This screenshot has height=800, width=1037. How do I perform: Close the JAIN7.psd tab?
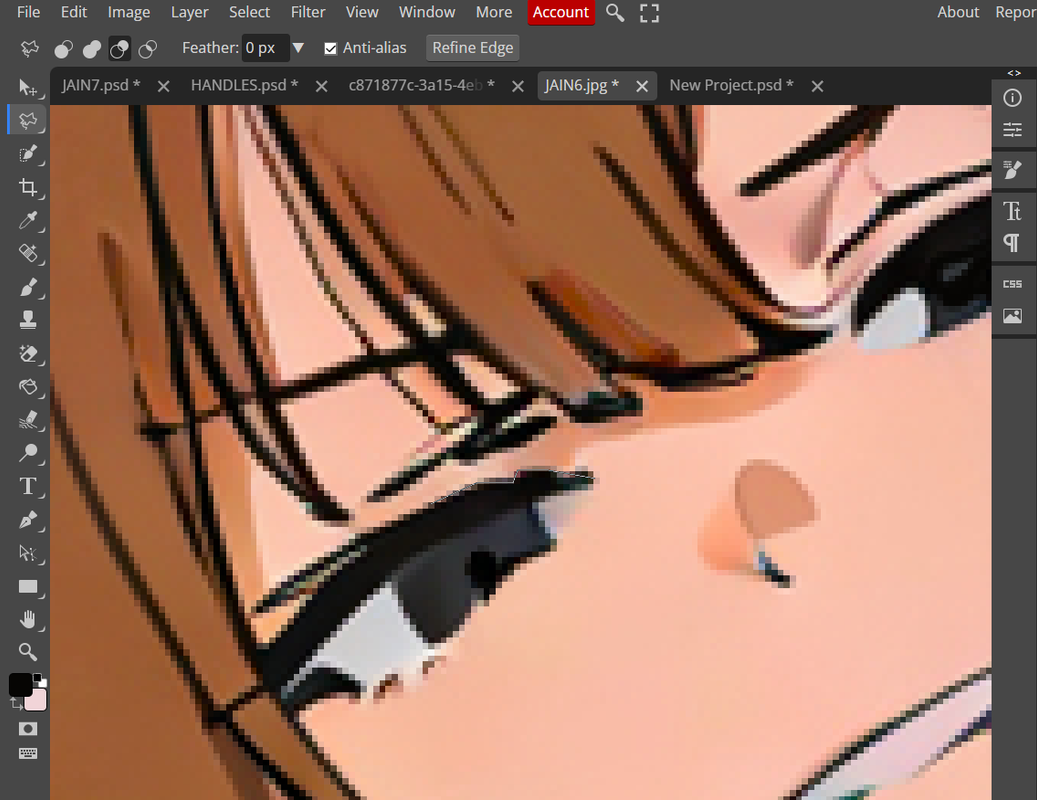click(163, 87)
